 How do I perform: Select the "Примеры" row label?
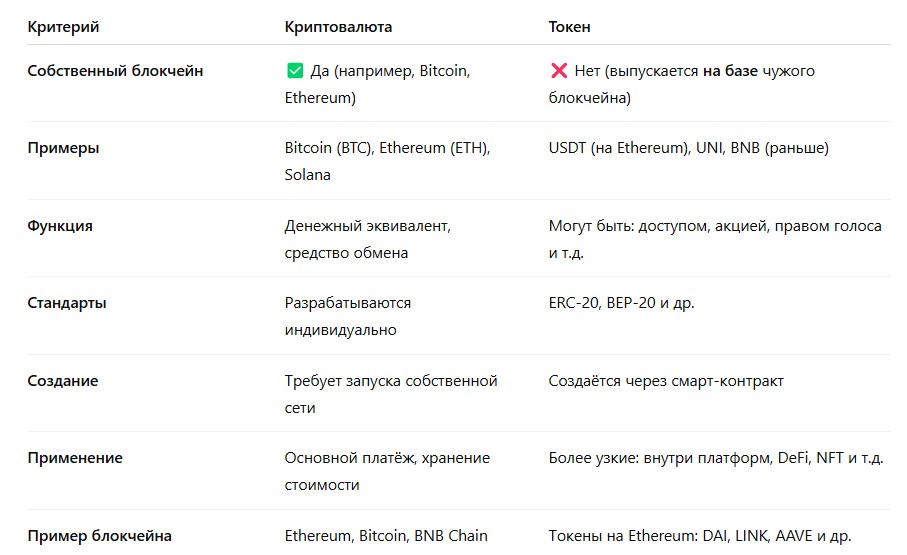(x=63, y=148)
